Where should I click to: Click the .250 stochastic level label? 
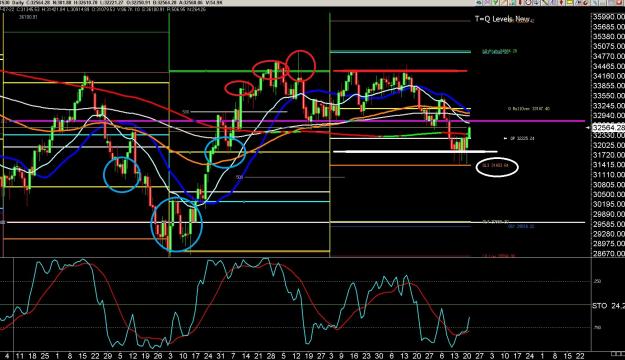(597, 281)
